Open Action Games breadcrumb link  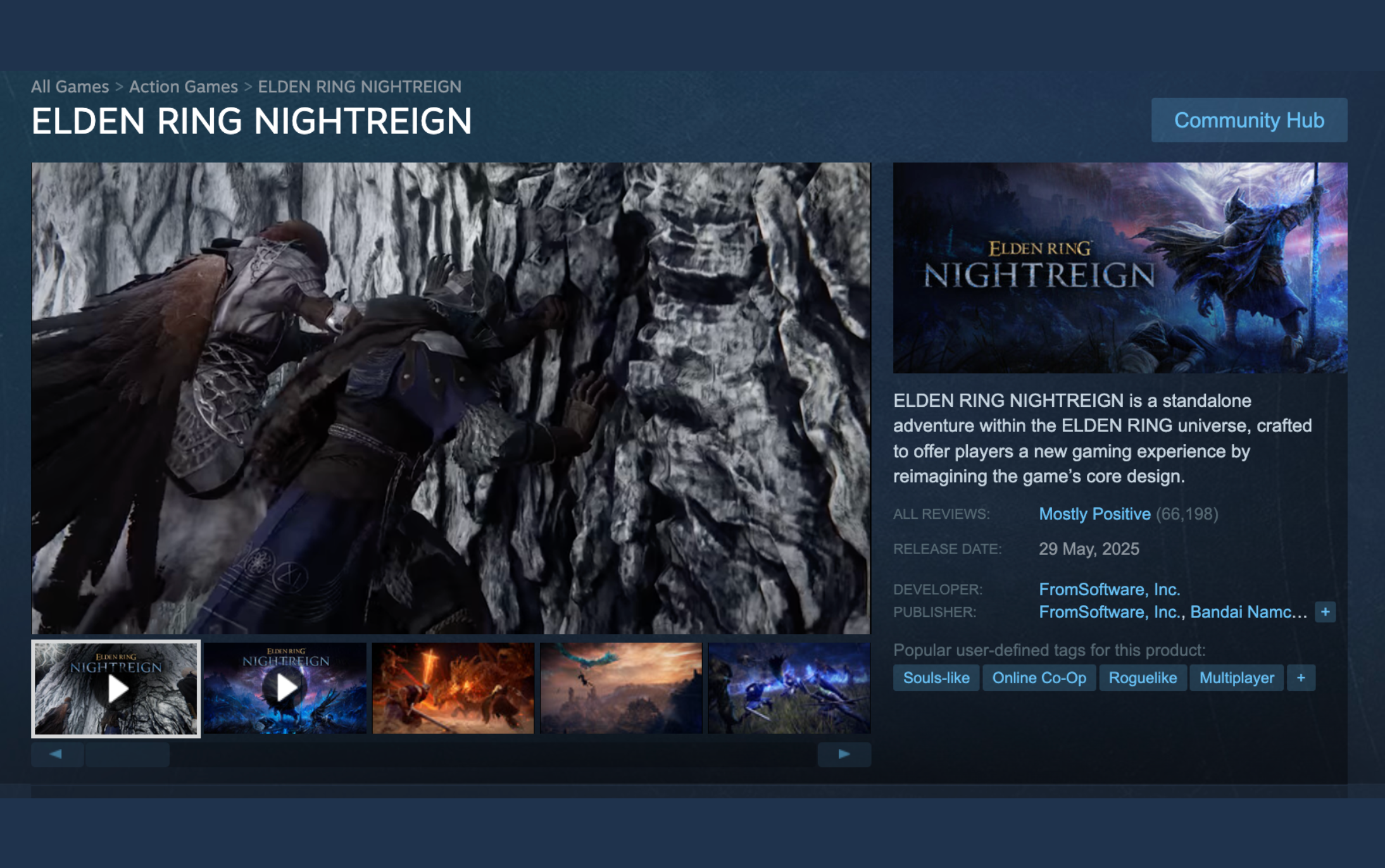(x=184, y=87)
